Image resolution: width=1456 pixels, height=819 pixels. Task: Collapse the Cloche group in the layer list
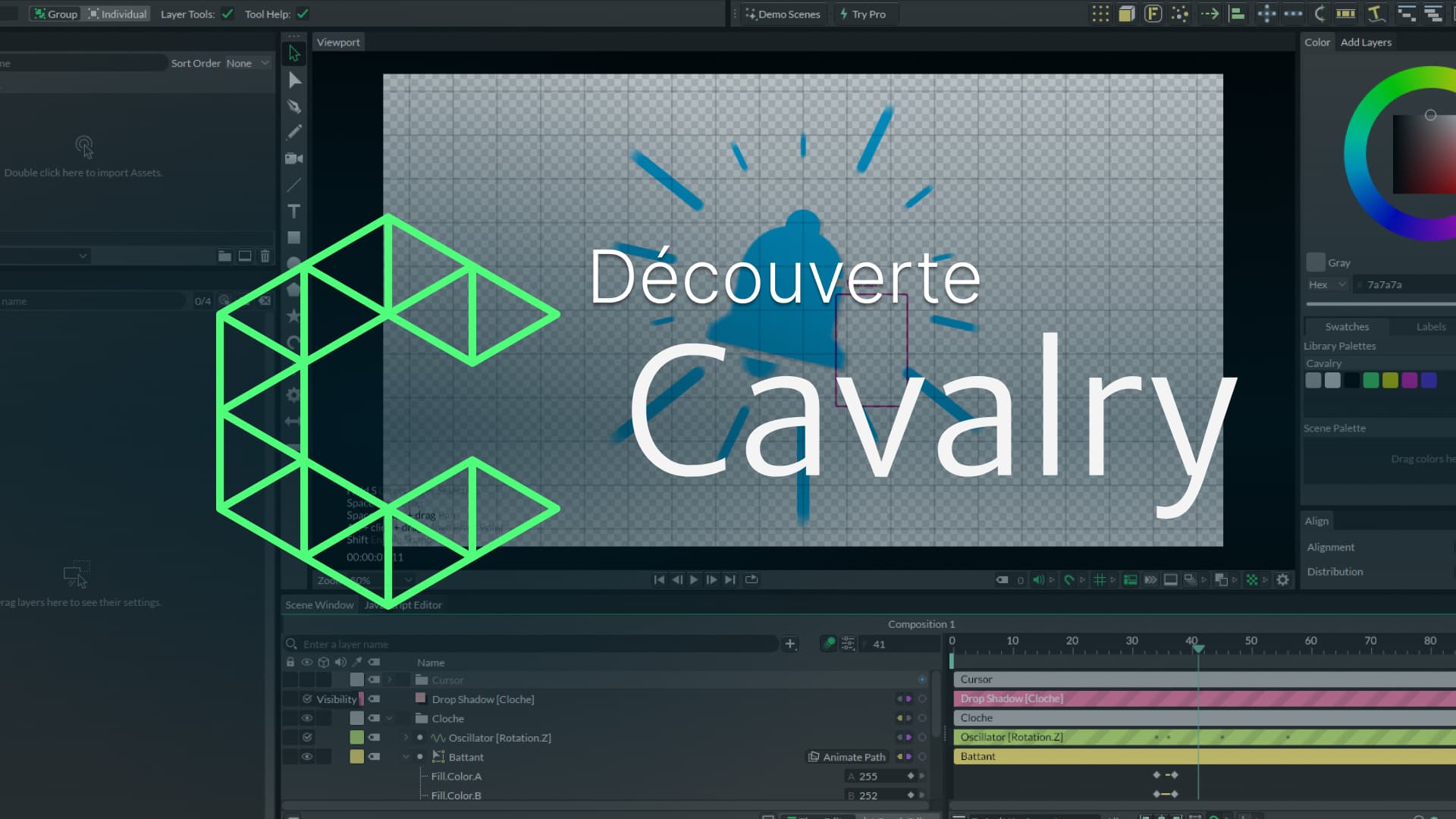(x=389, y=717)
